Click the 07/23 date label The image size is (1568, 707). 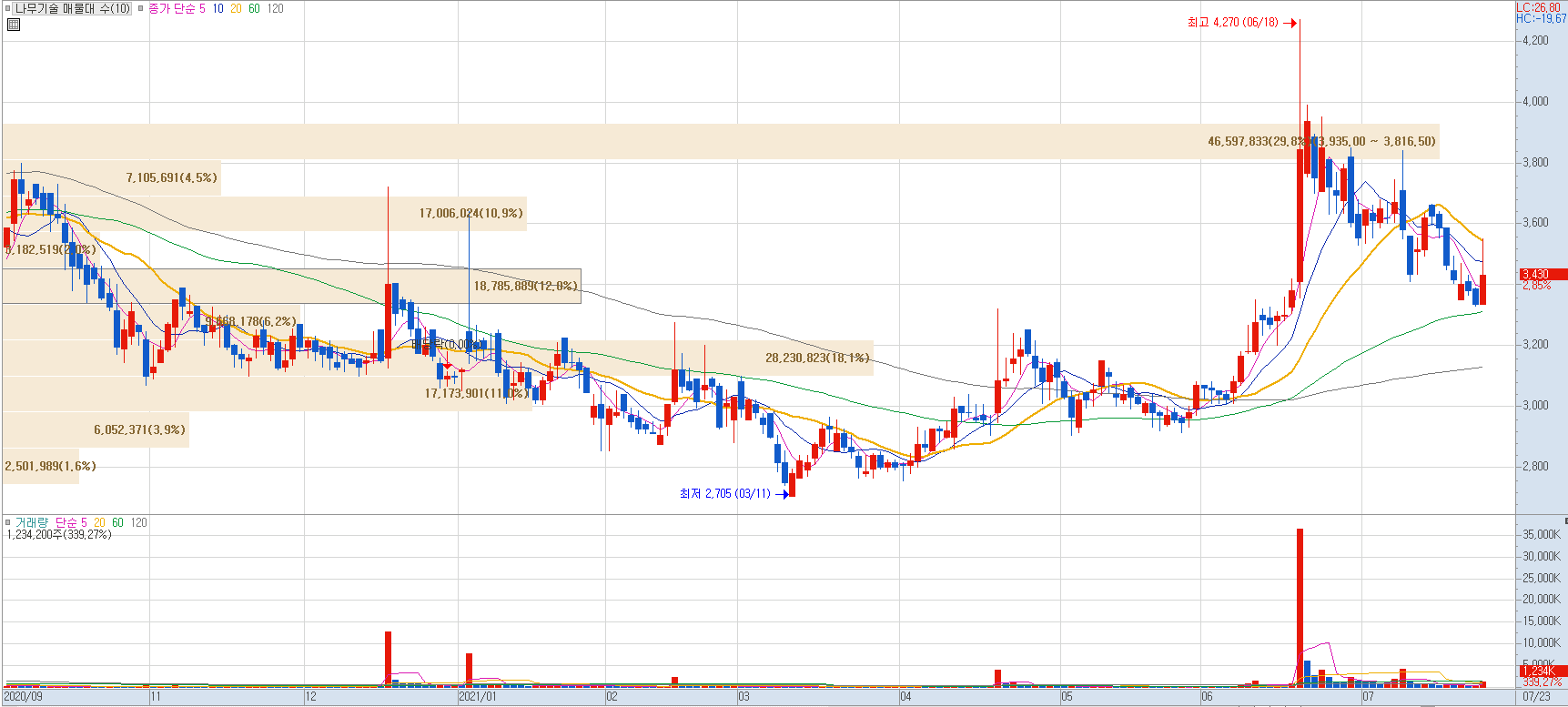pos(1536,697)
